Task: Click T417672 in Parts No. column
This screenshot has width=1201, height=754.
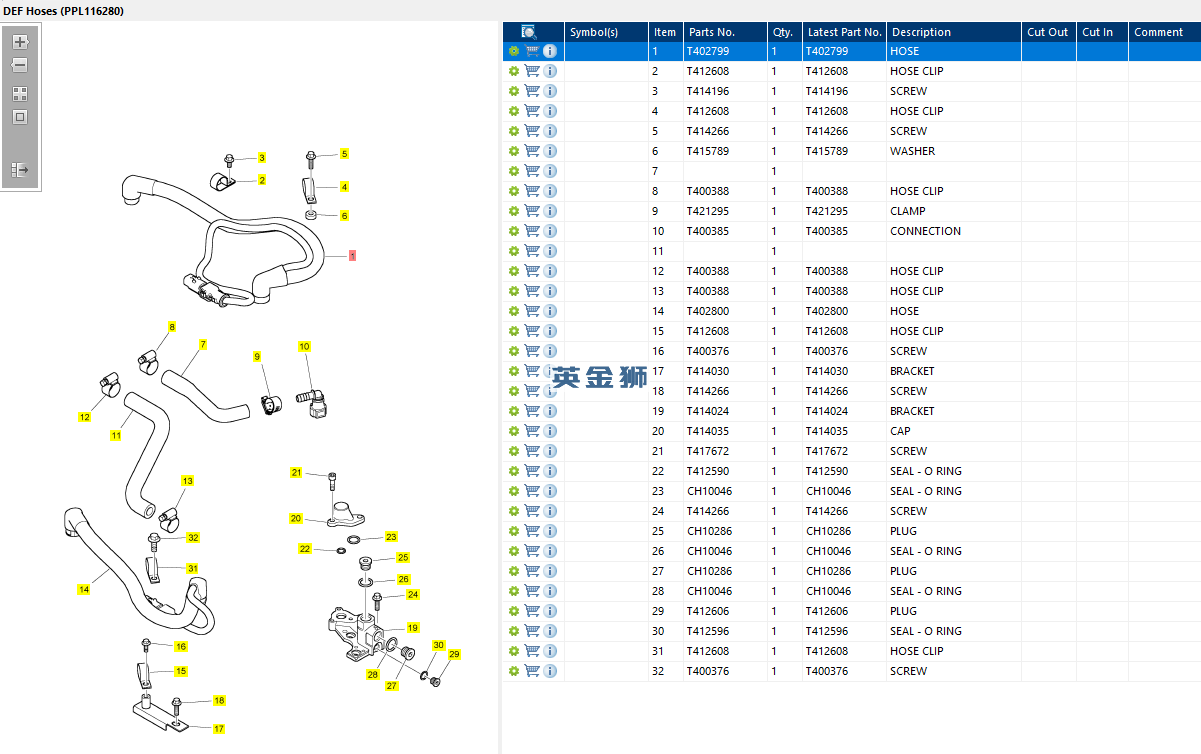Action: coord(708,451)
